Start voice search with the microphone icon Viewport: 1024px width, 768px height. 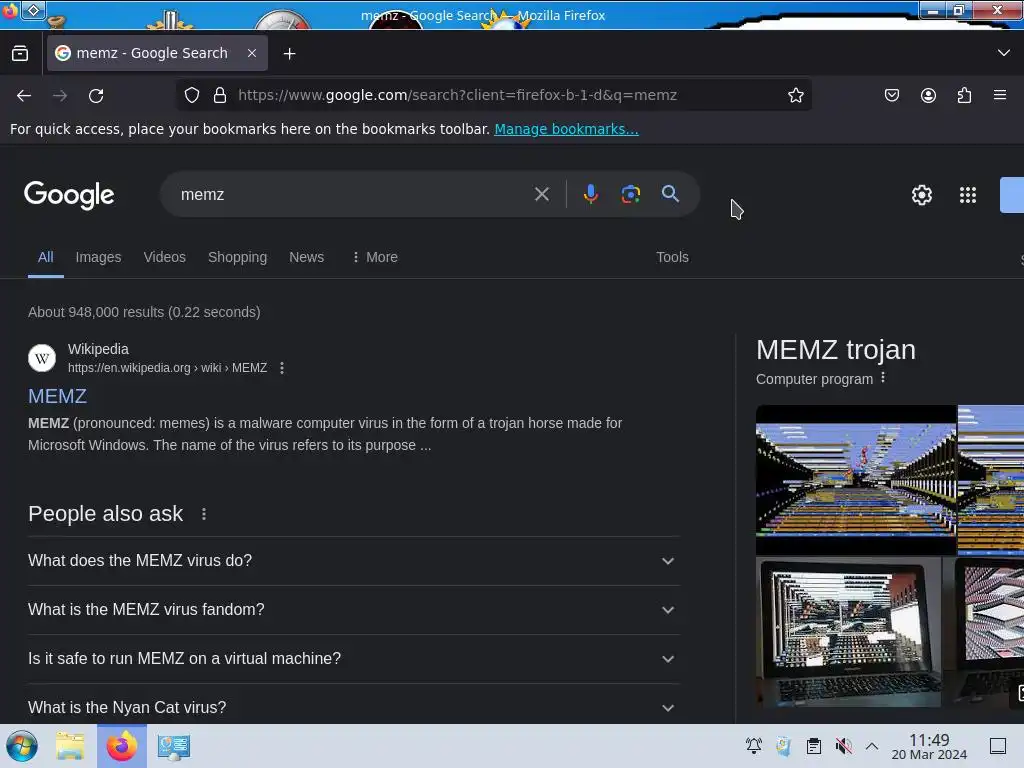tap(590, 194)
